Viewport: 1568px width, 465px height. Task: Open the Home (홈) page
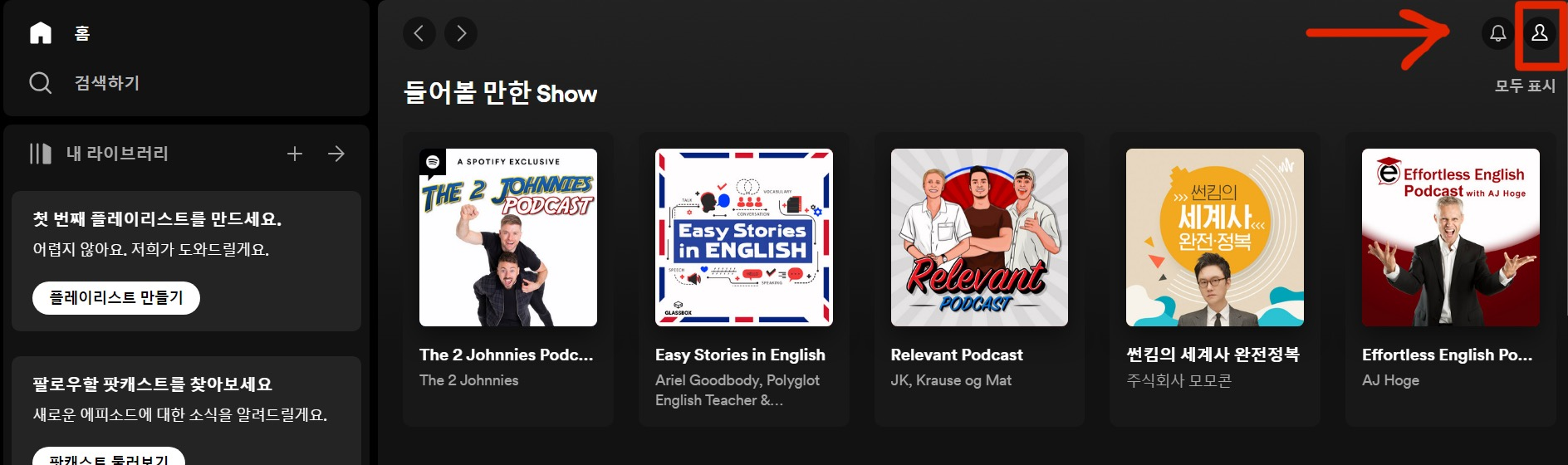pos(60,33)
